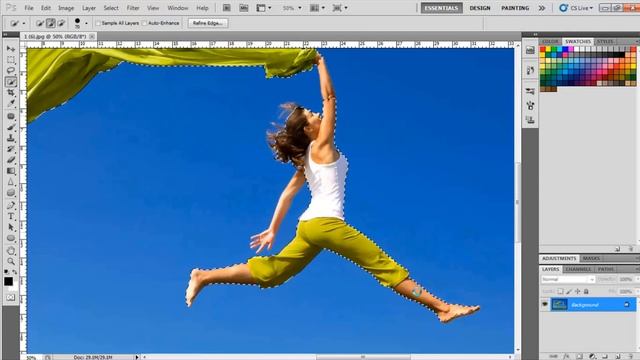Toggle Lock position

point(578,291)
